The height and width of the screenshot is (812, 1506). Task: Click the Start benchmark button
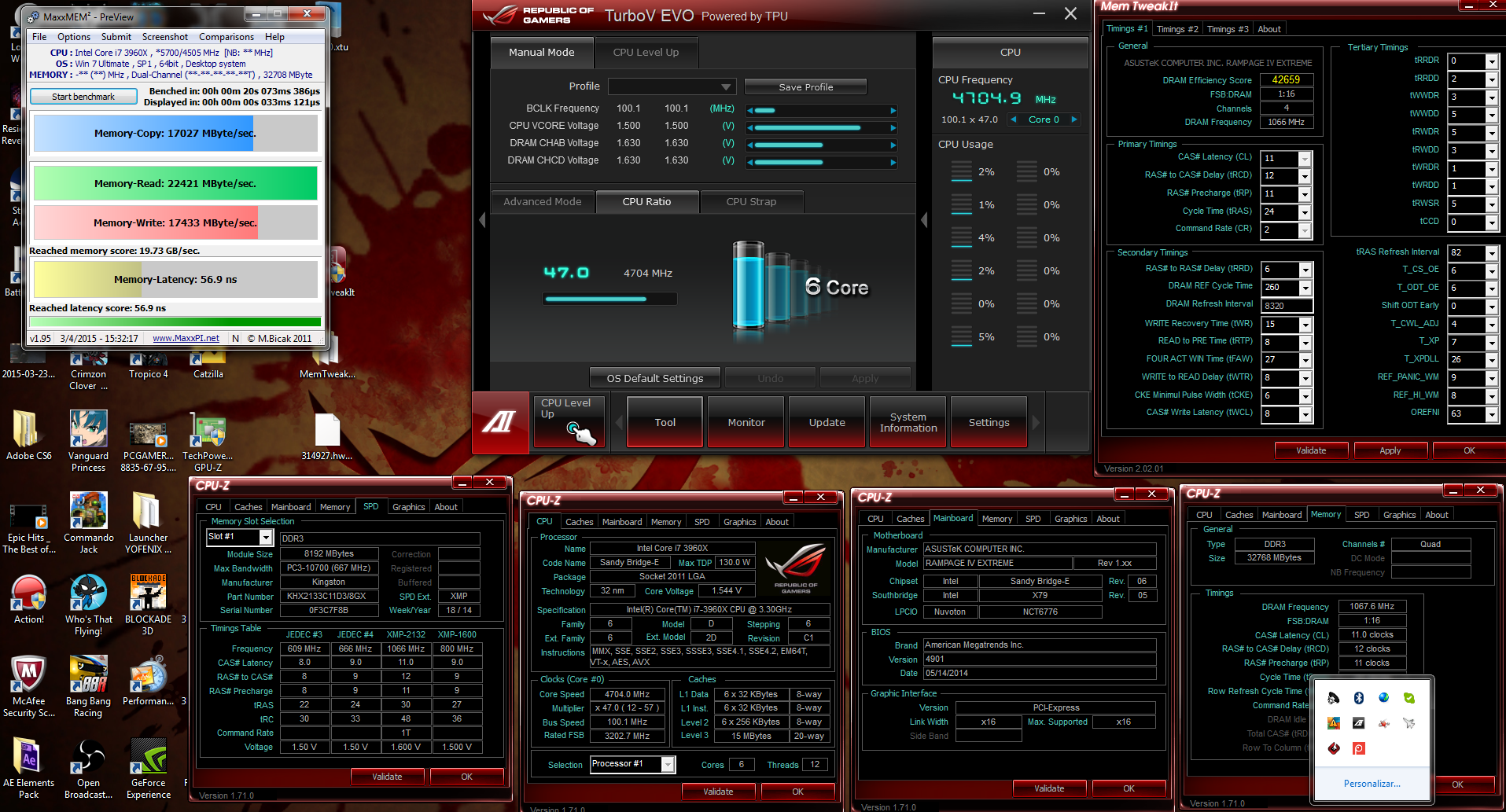point(83,97)
